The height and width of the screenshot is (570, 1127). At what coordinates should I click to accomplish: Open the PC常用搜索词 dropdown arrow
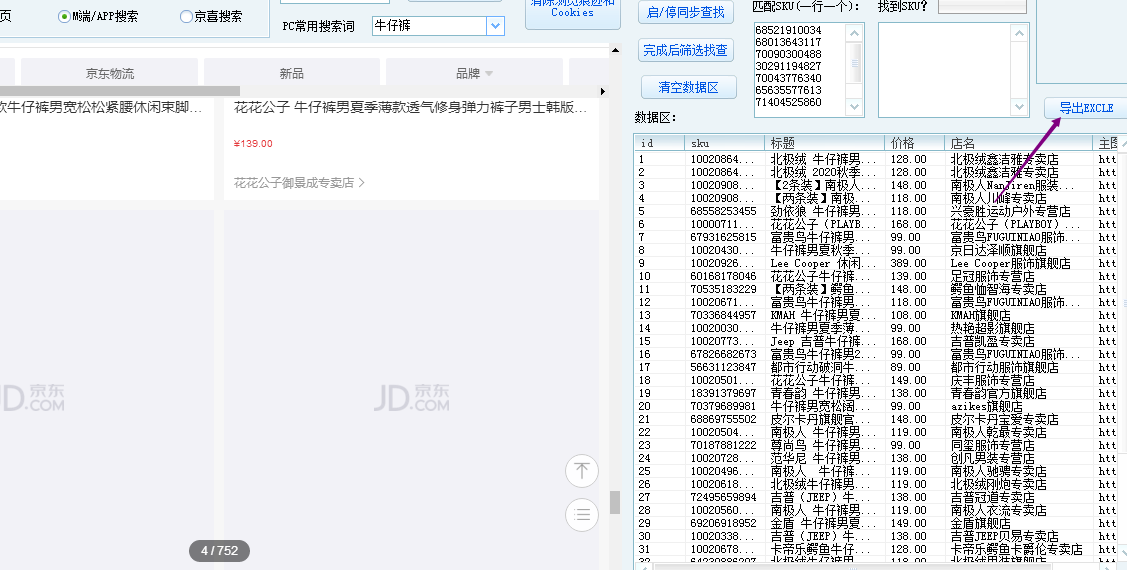495,26
